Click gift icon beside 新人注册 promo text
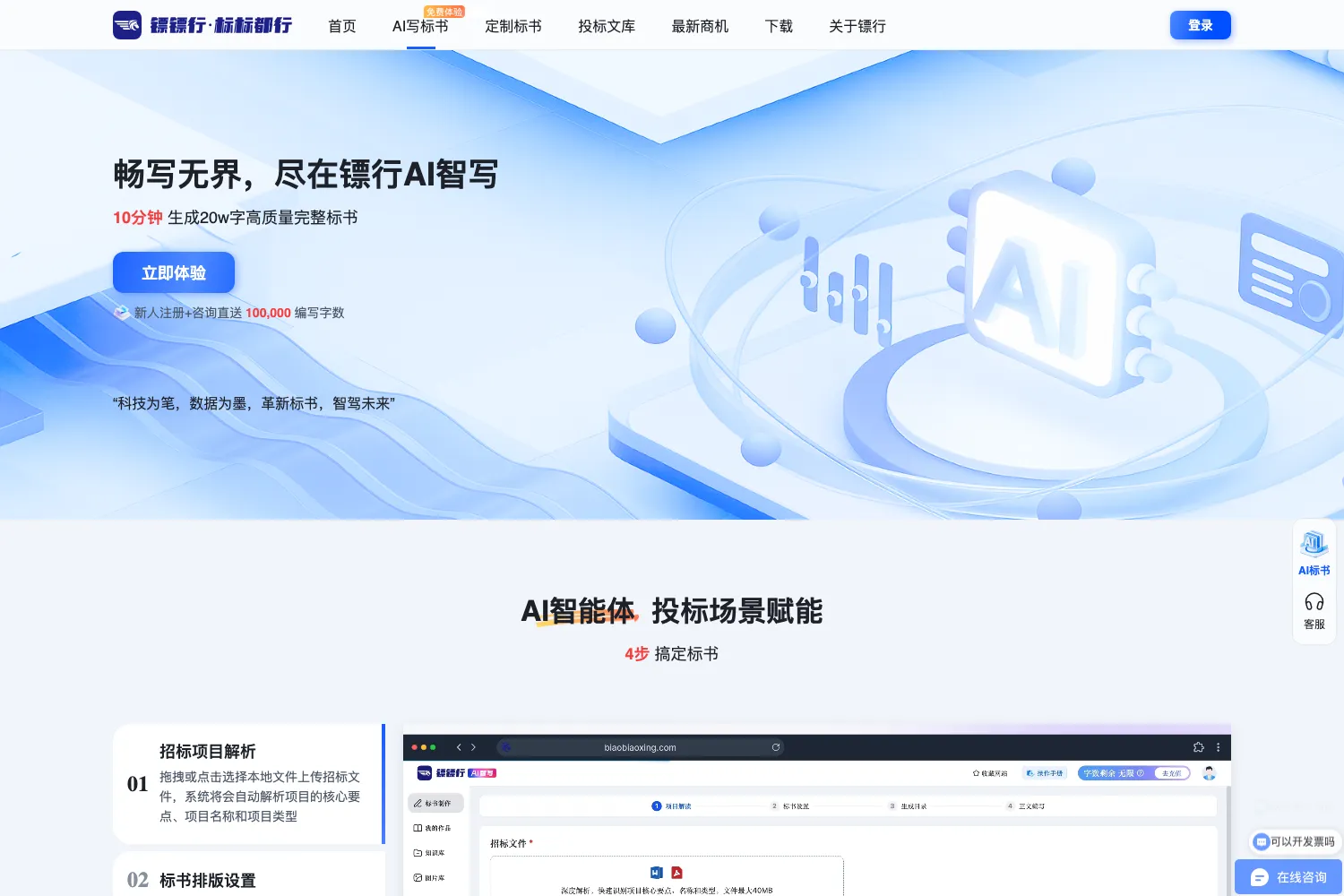 coord(122,313)
